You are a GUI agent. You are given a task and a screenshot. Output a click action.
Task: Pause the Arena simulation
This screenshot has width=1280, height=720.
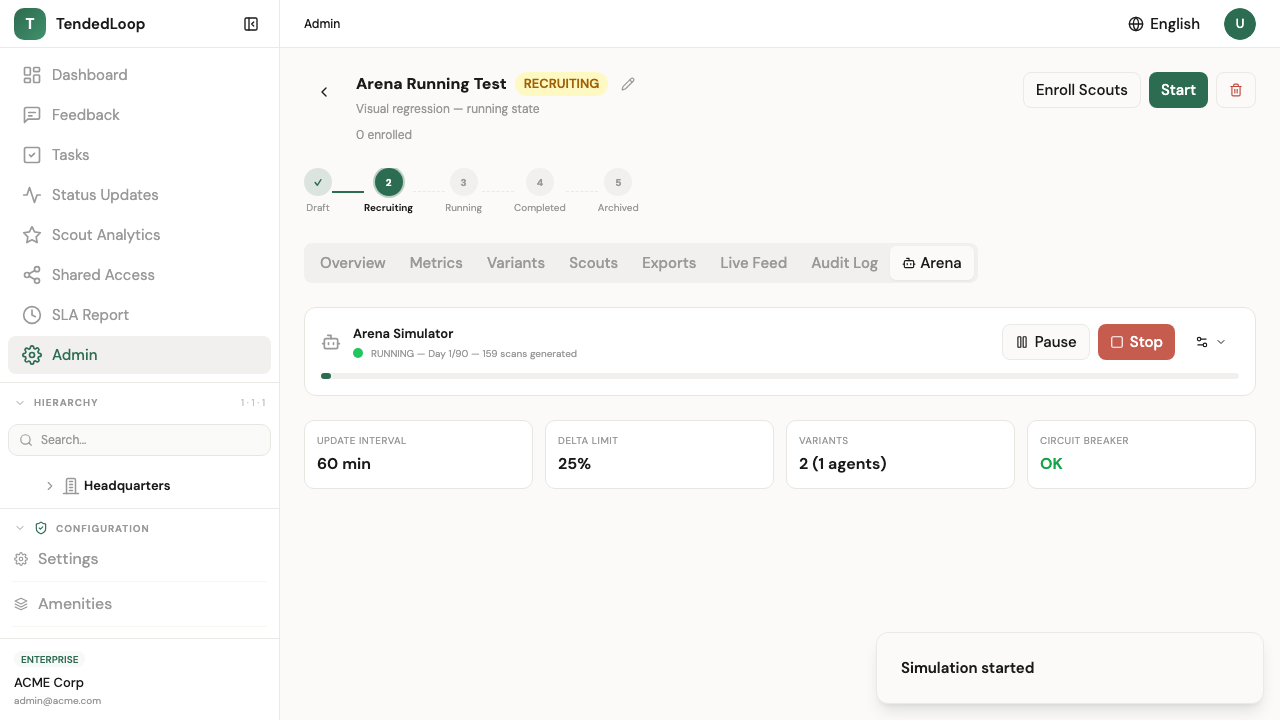1045,342
